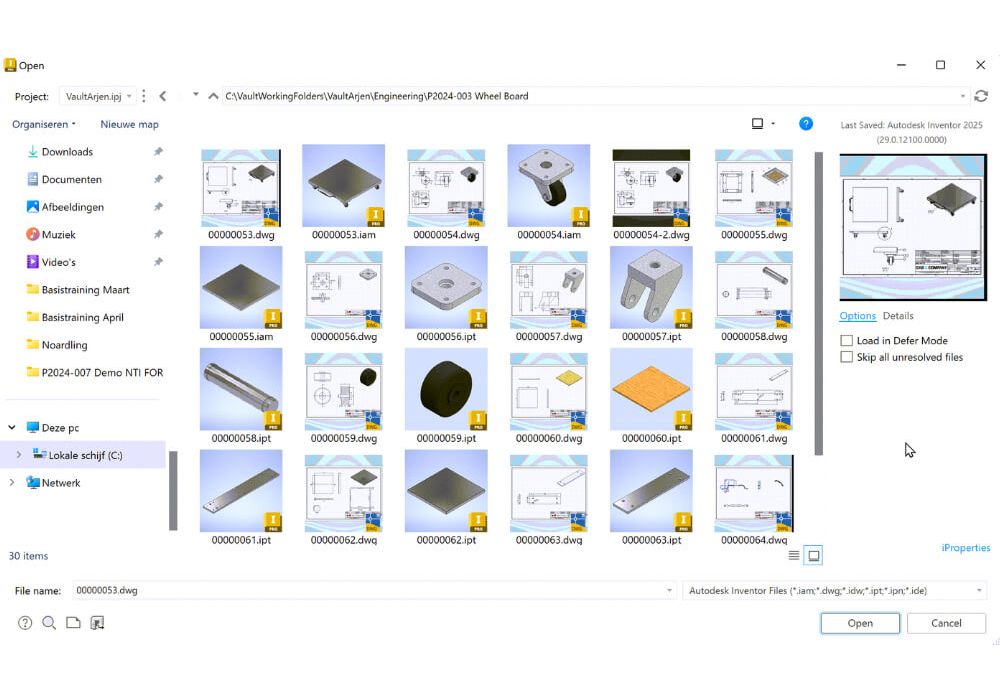Open the Project VaultArjen.ipj dropdown
1000x700 pixels.
(97, 97)
